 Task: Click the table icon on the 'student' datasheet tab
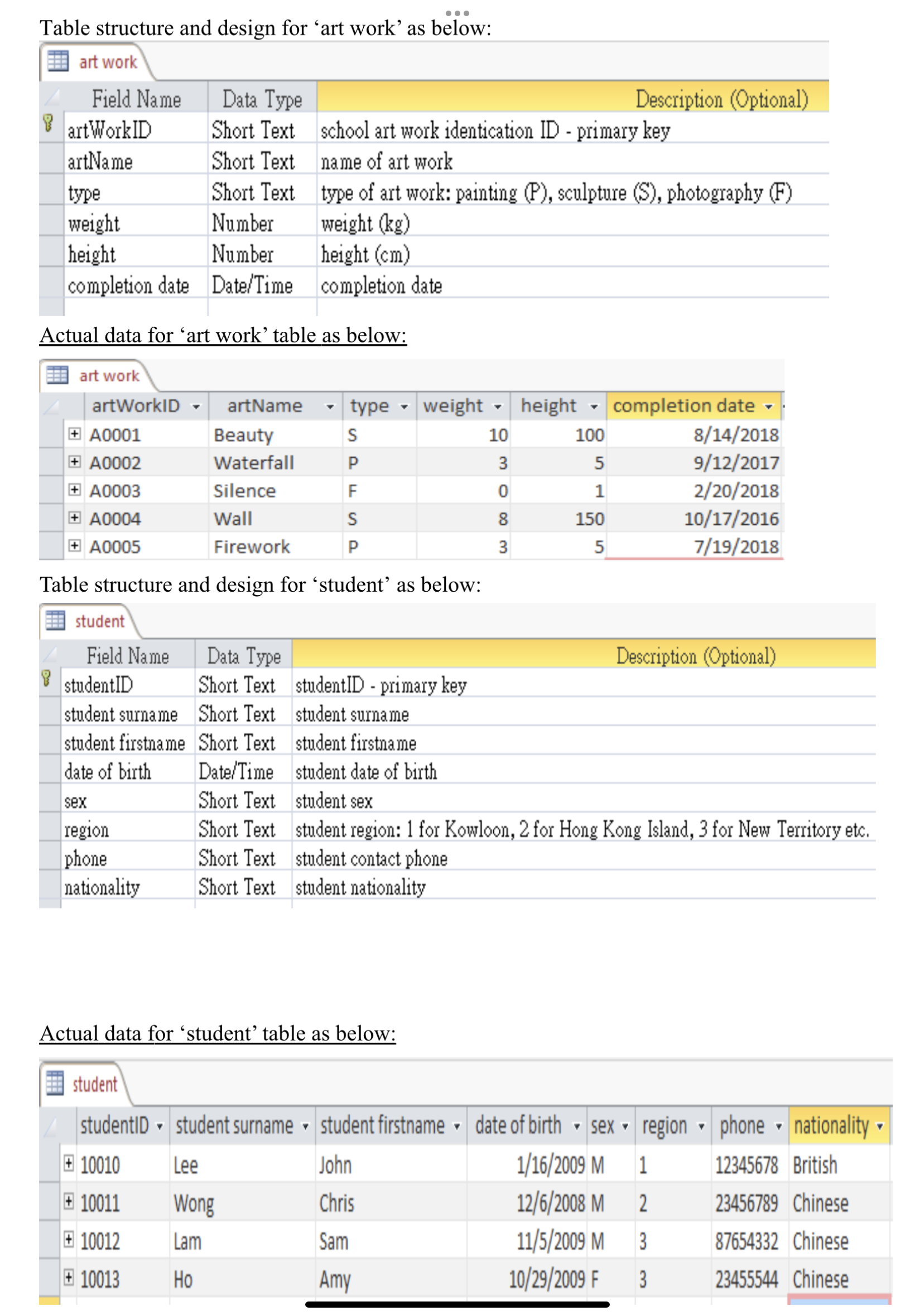click(x=57, y=1084)
